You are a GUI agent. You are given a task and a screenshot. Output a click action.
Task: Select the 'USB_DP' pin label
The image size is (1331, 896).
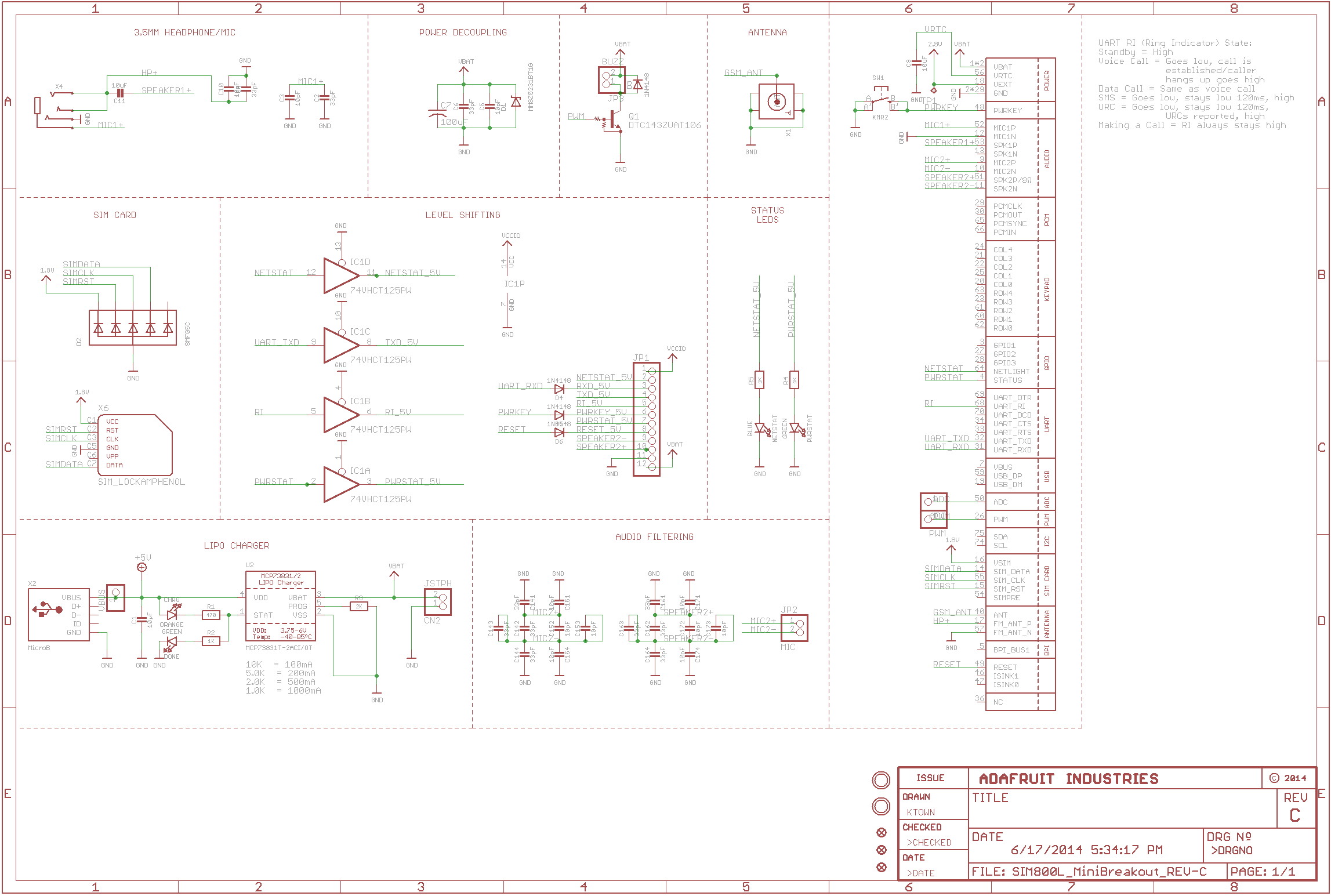pos(1008,476)
